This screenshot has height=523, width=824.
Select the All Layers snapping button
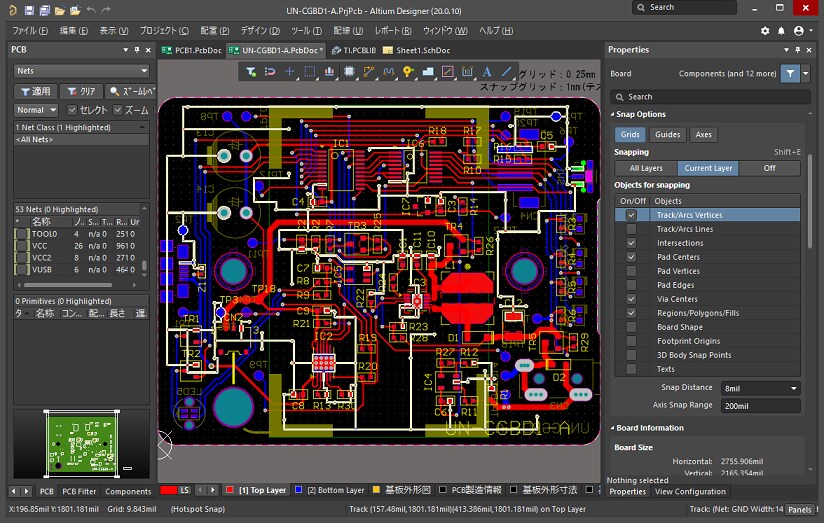646,168
